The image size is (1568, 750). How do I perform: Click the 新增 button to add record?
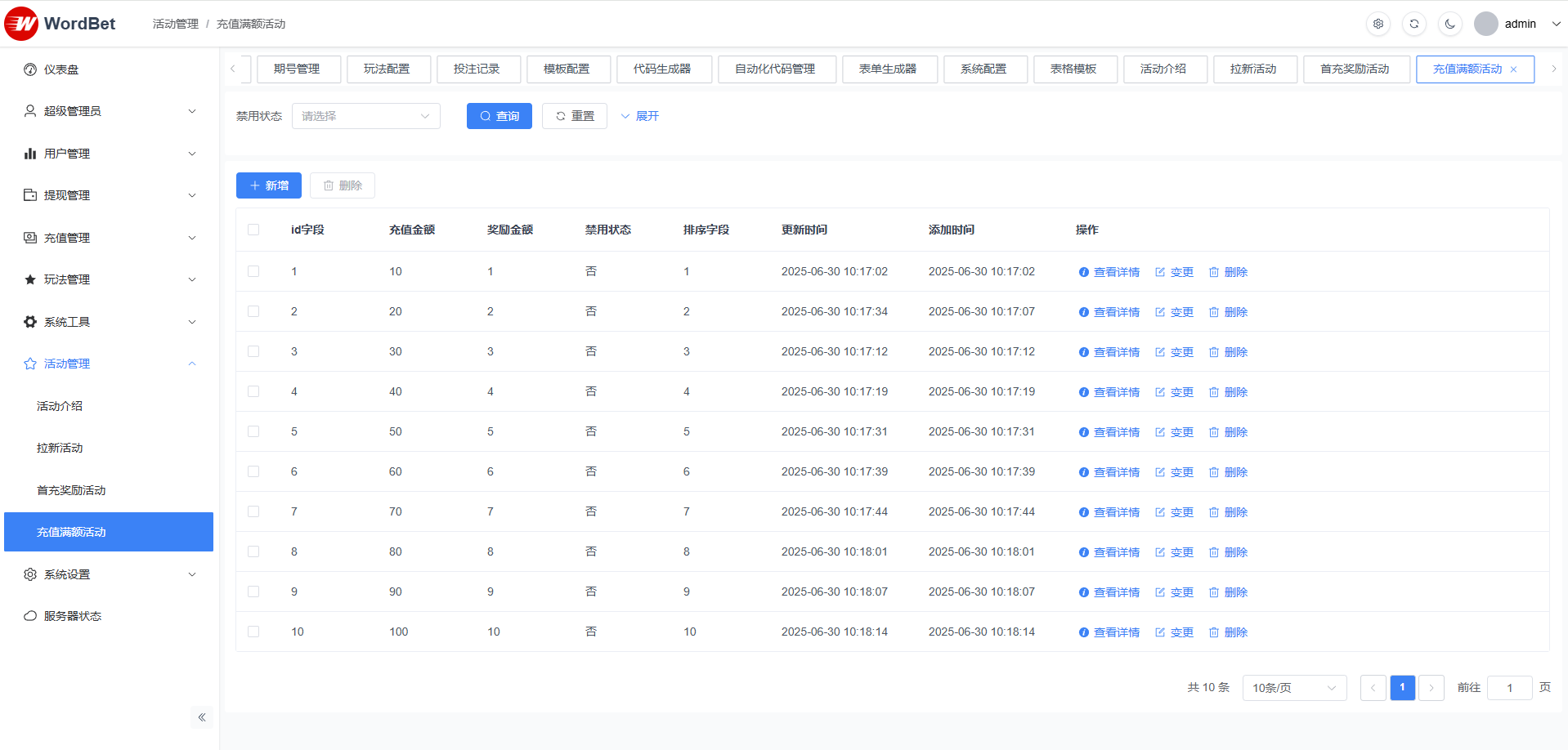tap(269, 185)
